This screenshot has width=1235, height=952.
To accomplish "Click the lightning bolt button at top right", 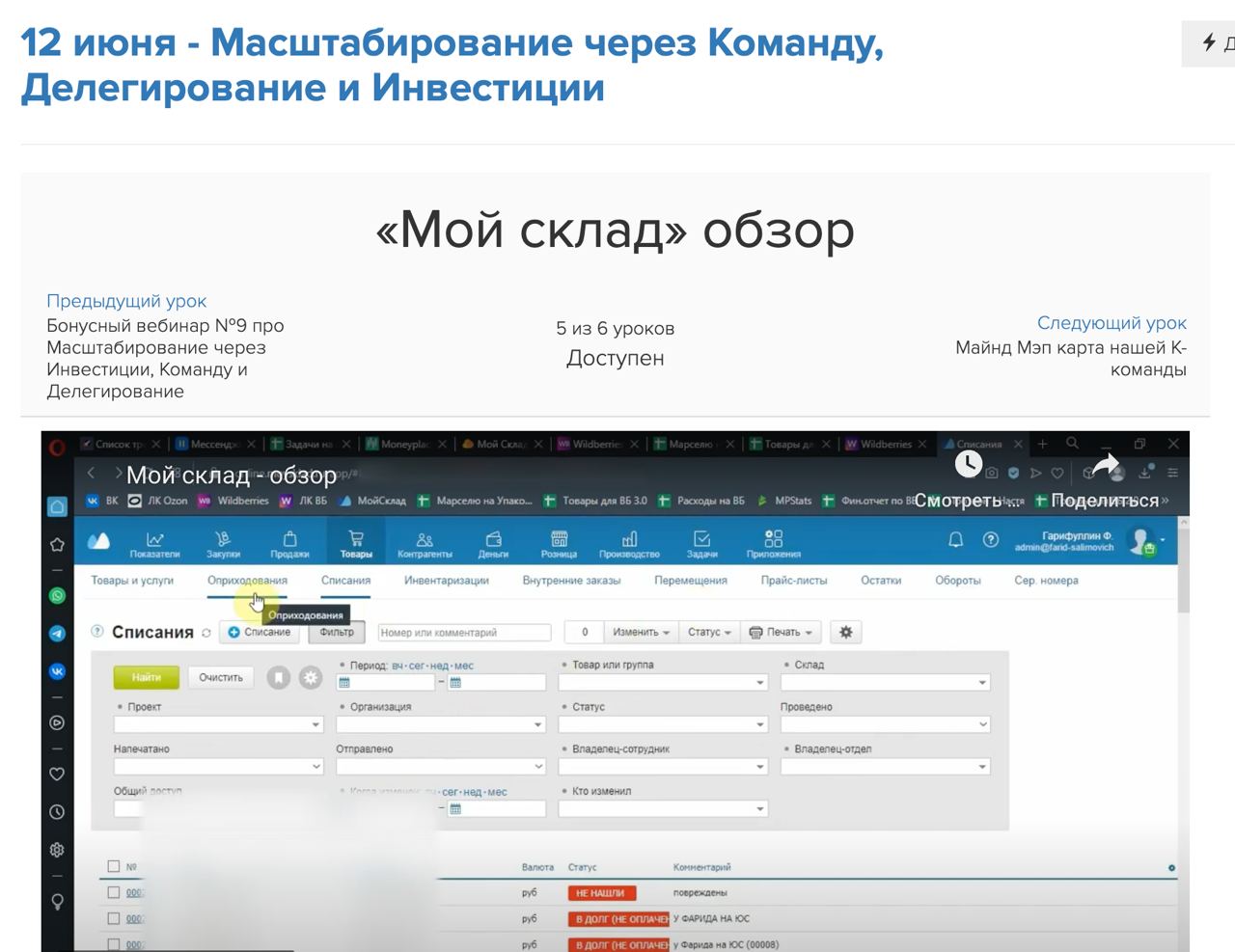I will [1209, 42].
